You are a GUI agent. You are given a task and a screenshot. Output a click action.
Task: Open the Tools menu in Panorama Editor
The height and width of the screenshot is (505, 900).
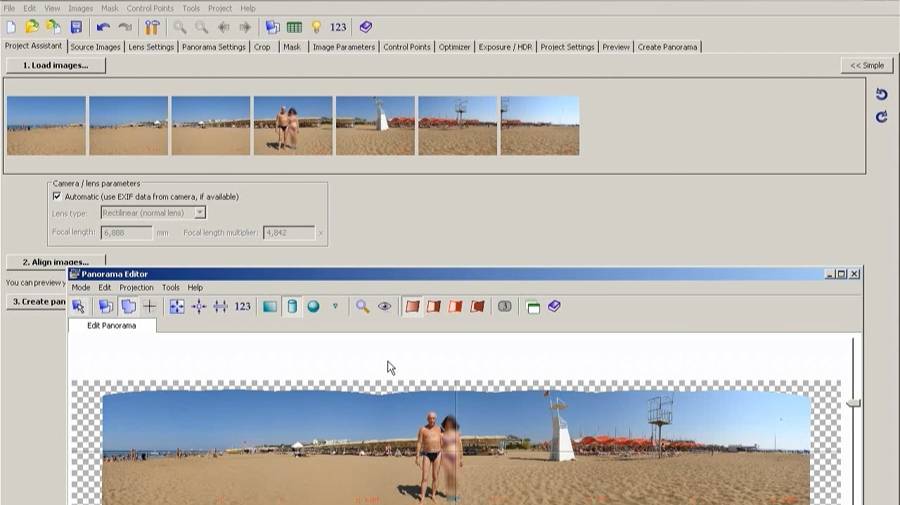pyautogui.click(x=170, y=287)
